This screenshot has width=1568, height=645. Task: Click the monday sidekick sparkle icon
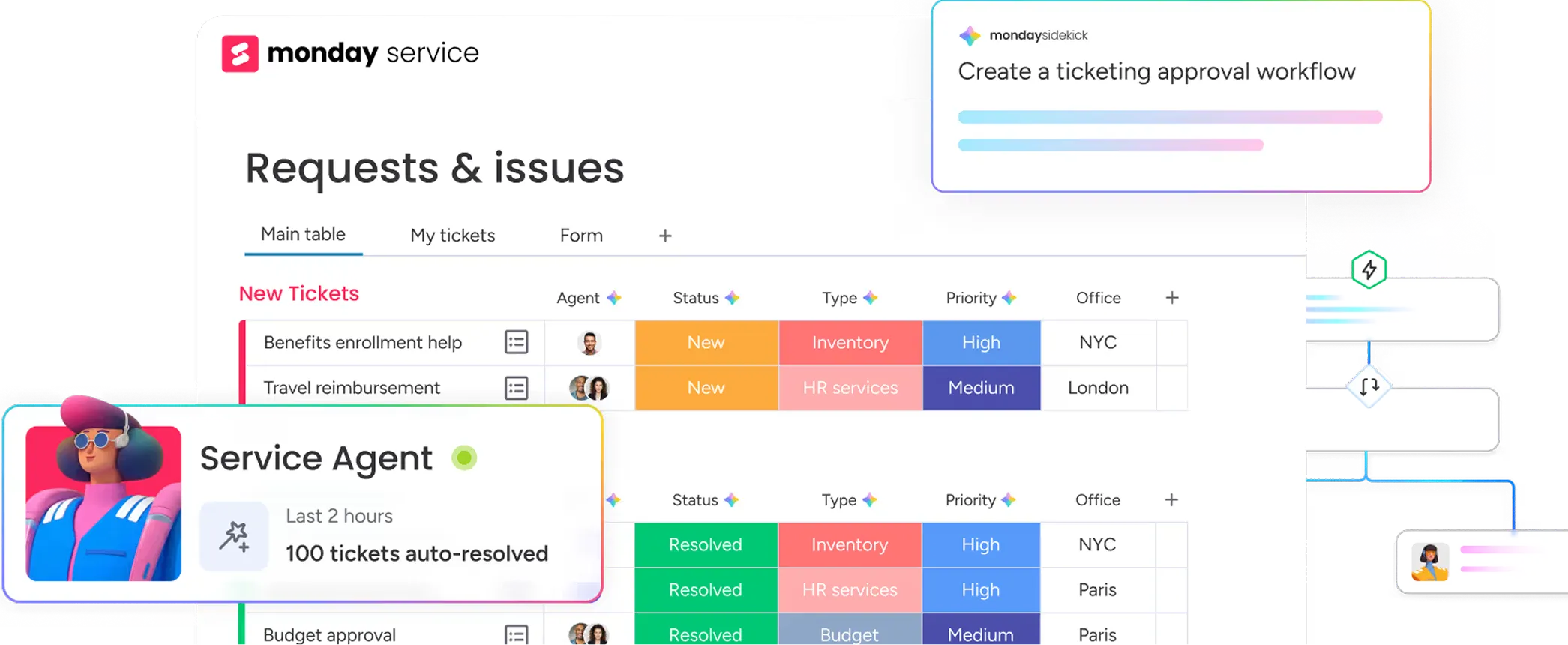970,35
